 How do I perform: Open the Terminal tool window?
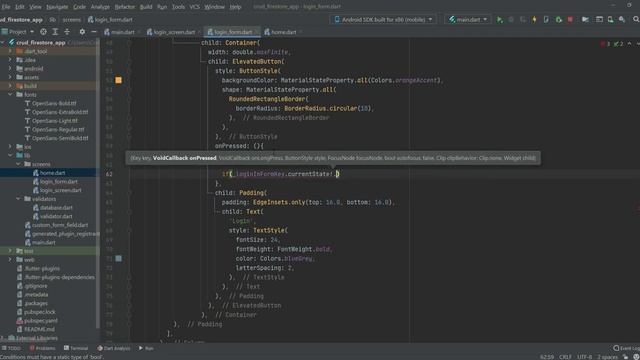[76, 348]
